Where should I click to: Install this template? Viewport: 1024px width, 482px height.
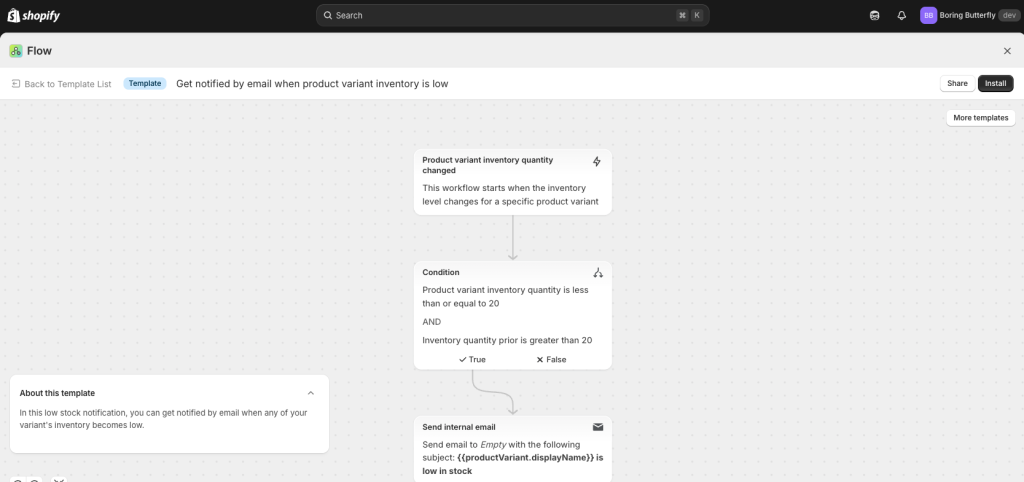click(x=995, y=83)
